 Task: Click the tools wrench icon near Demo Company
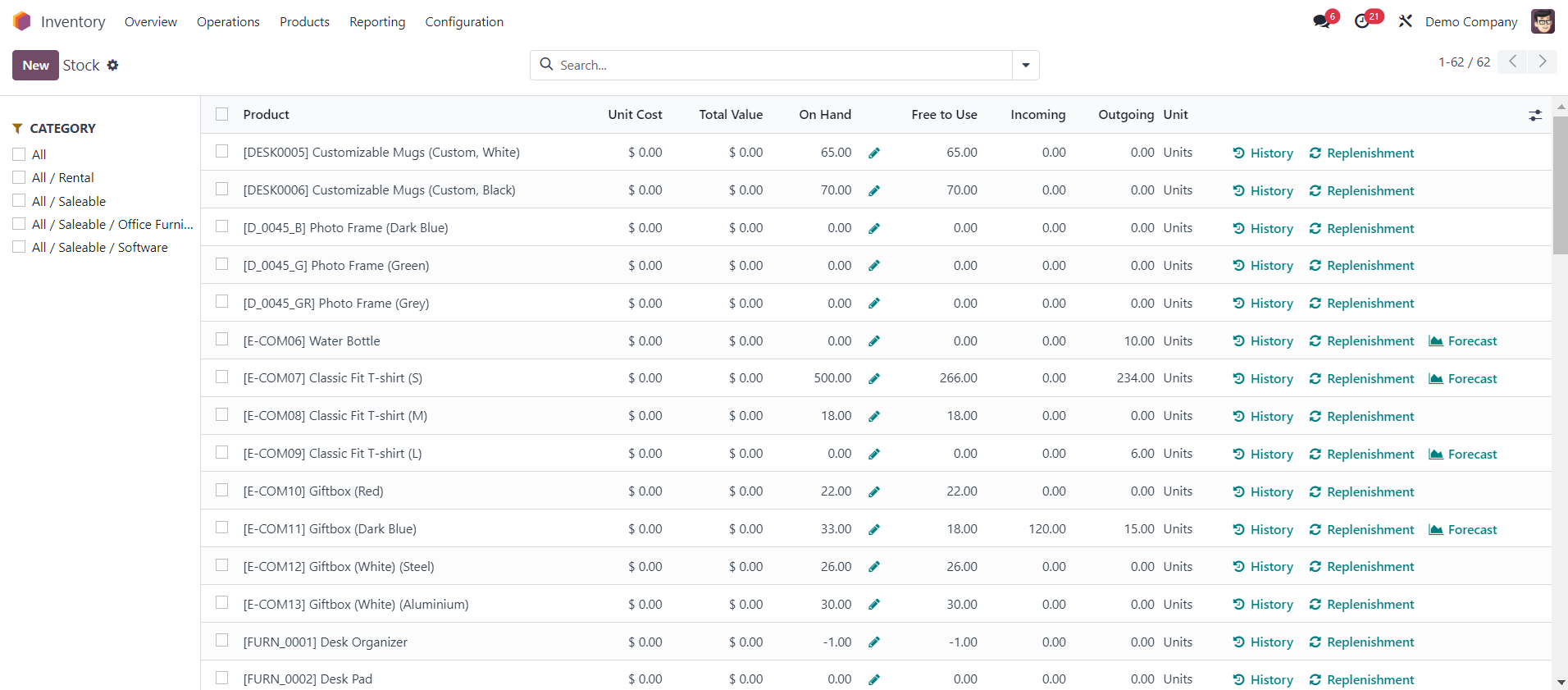tap(1406, 21)
